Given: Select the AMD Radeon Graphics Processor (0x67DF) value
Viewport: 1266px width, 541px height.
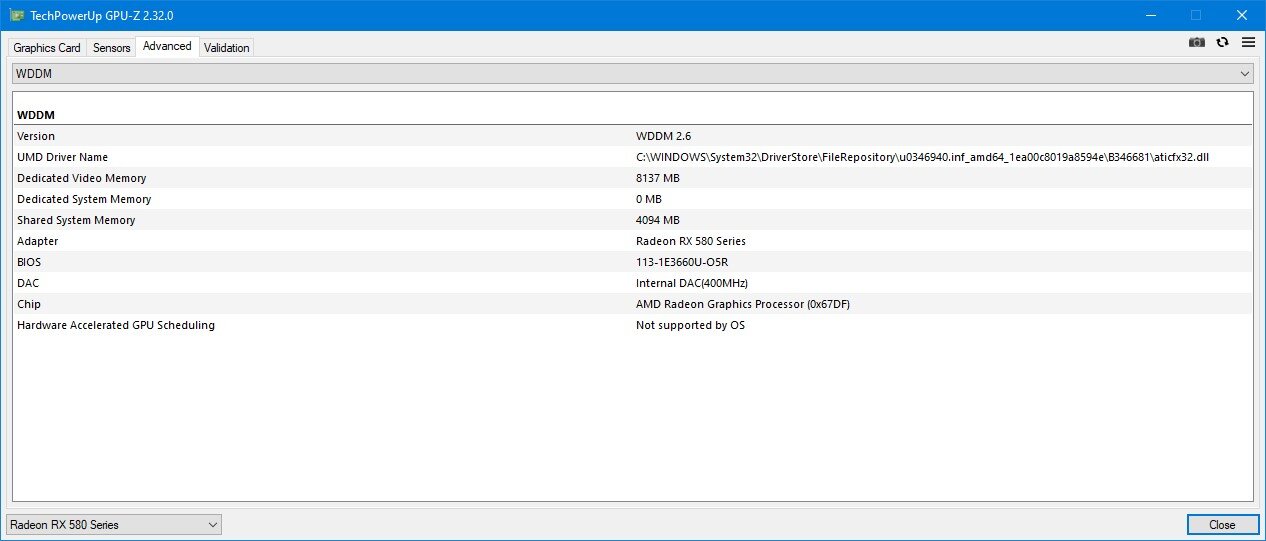Looking at the screenshot, I should (743, 304).
